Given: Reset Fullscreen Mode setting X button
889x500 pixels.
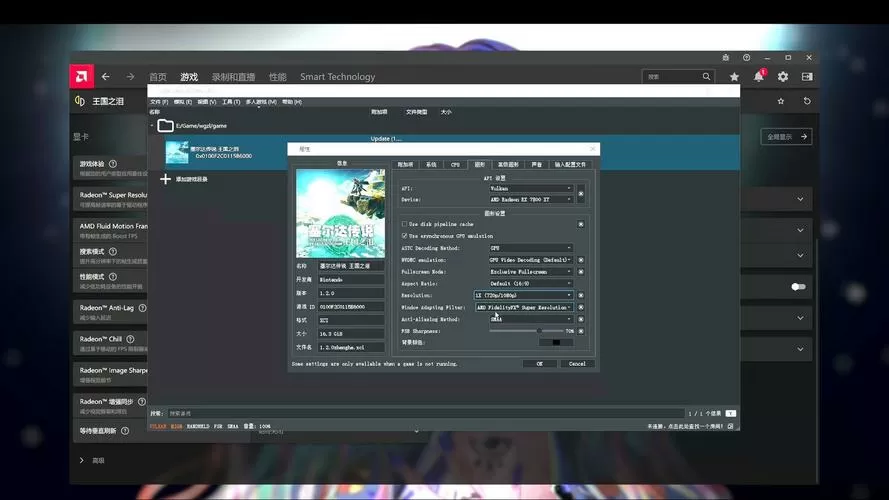Looking at the screenshot, I should coord(581,272).
